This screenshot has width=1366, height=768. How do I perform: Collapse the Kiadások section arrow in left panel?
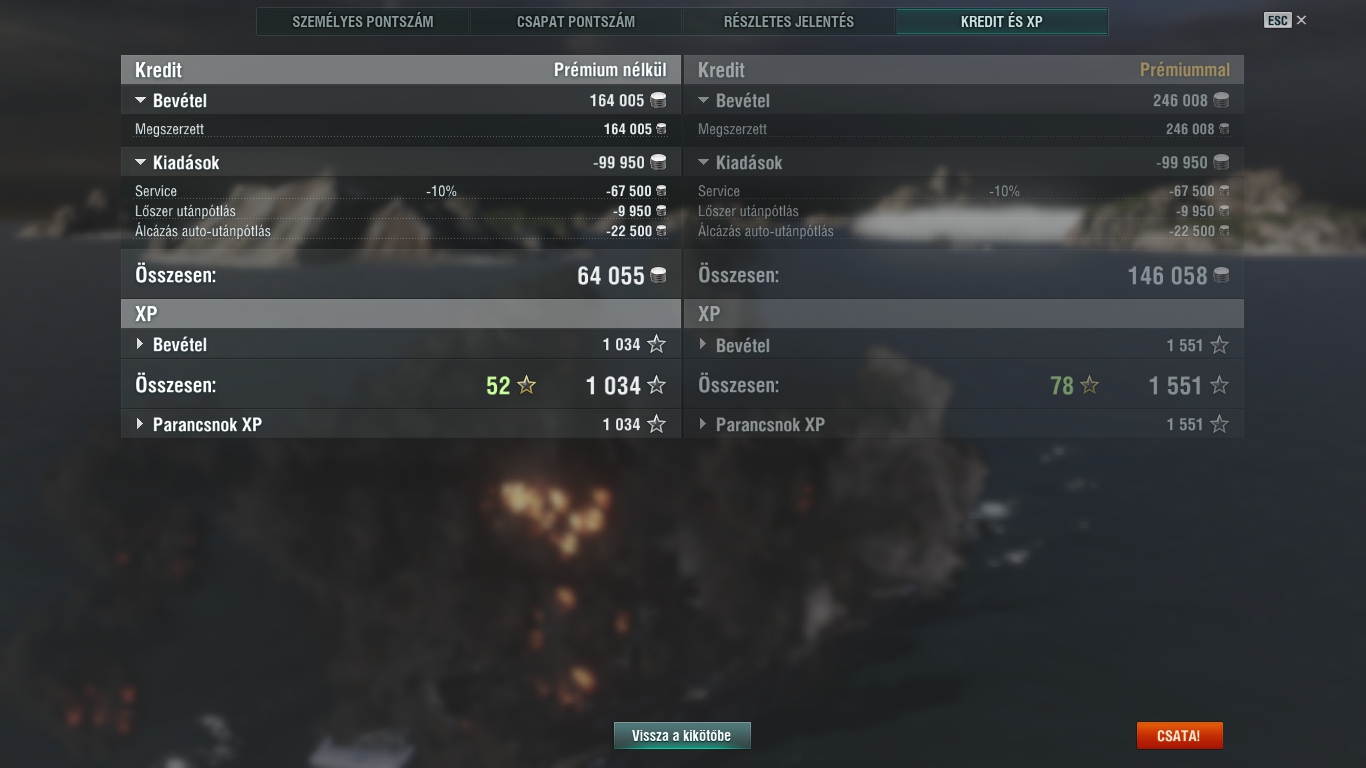(141, 163)
